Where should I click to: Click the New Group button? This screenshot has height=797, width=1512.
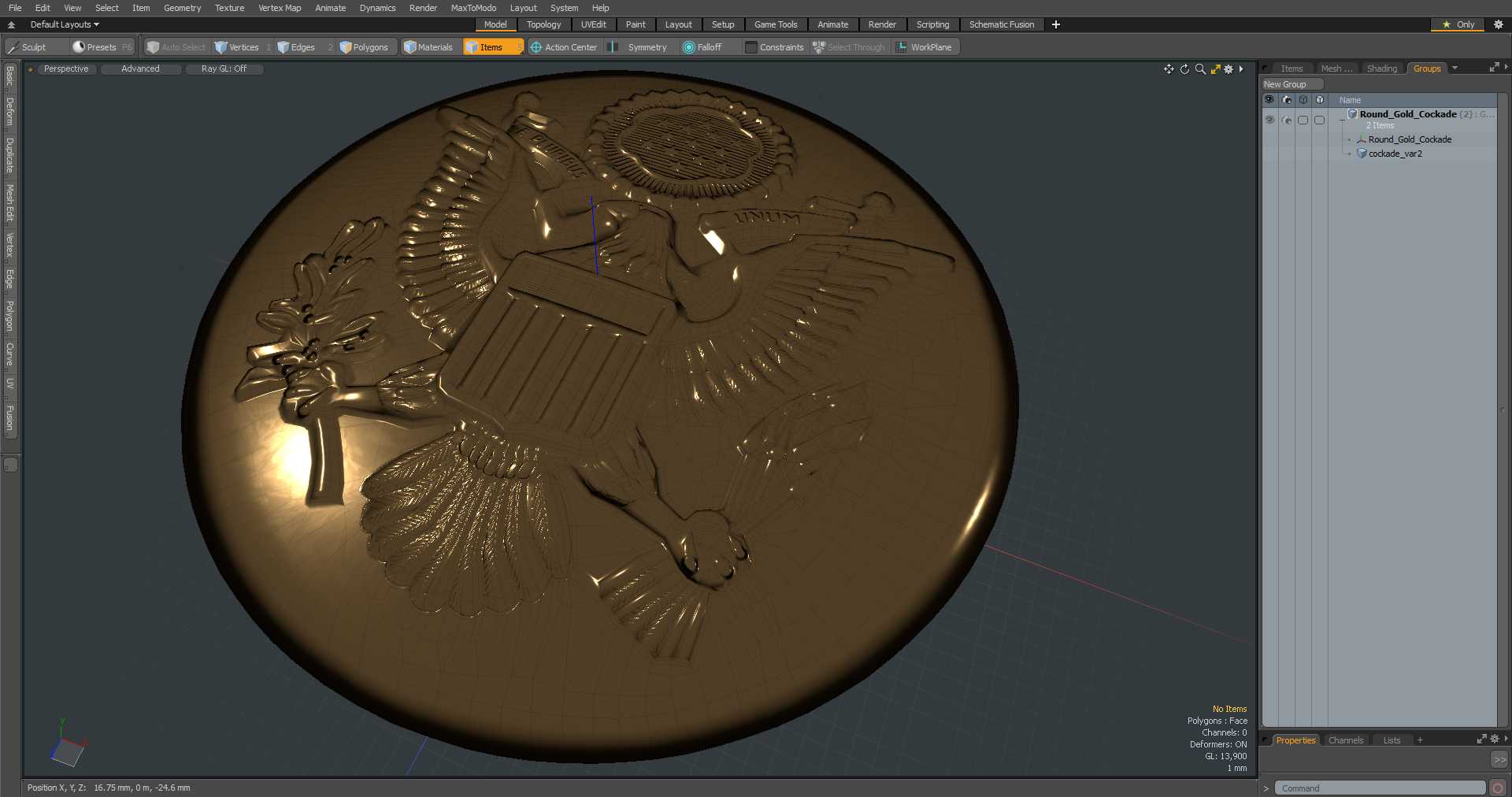coord(1291,84)
